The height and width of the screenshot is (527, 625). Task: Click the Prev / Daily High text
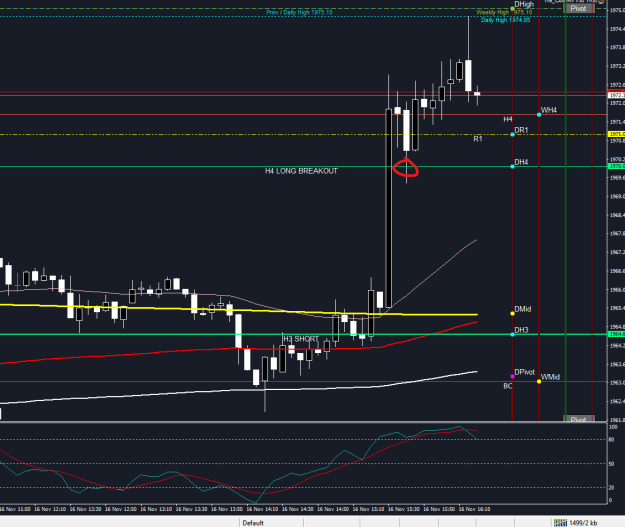(299, 12)
